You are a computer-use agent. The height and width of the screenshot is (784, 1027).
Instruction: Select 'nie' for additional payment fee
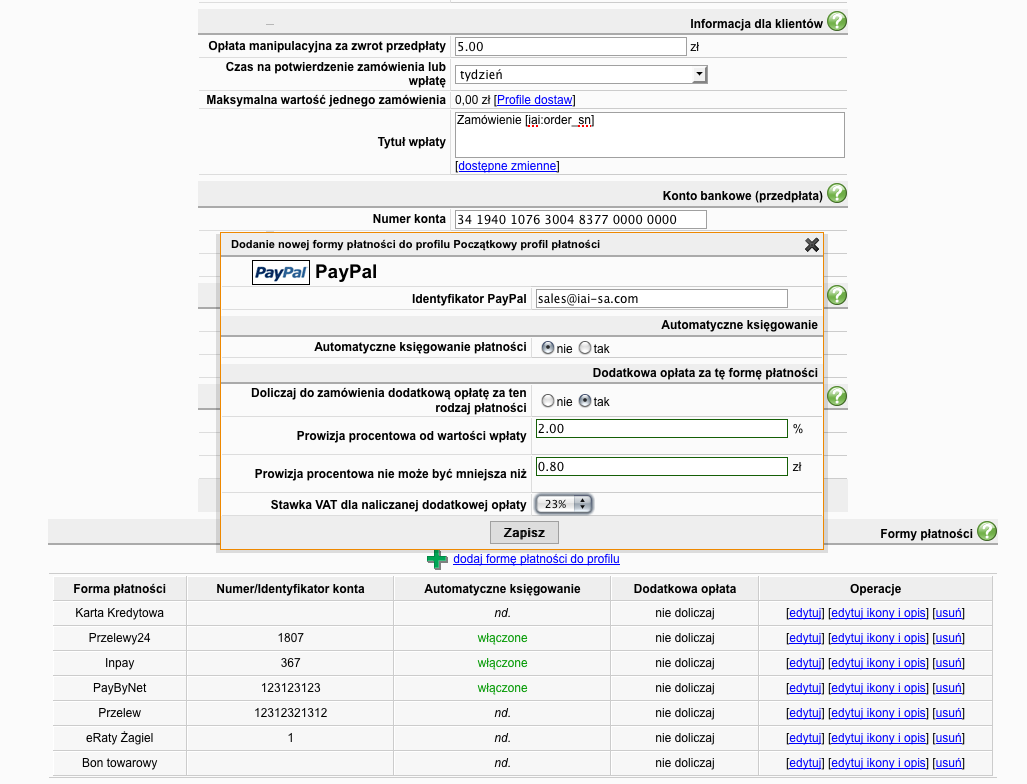coord(548,401)
